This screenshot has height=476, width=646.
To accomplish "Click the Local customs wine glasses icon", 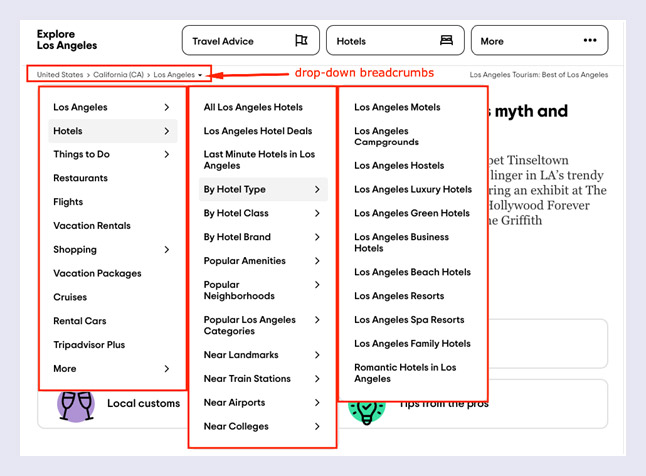I will tap(76, 405).
